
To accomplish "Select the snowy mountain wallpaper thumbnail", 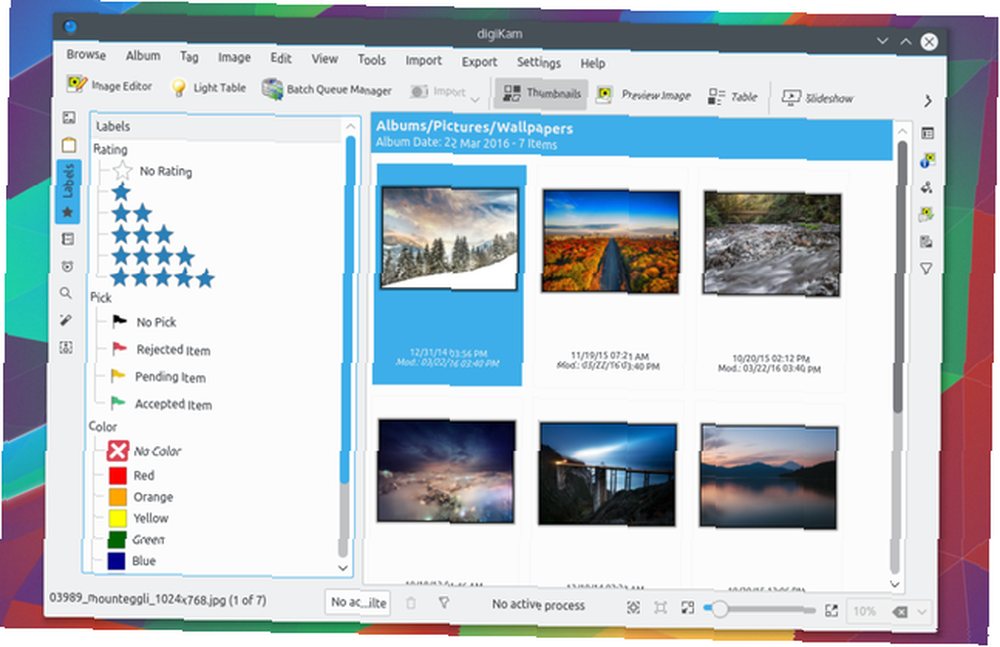I will pyautogui.click(x=449, y=239).
